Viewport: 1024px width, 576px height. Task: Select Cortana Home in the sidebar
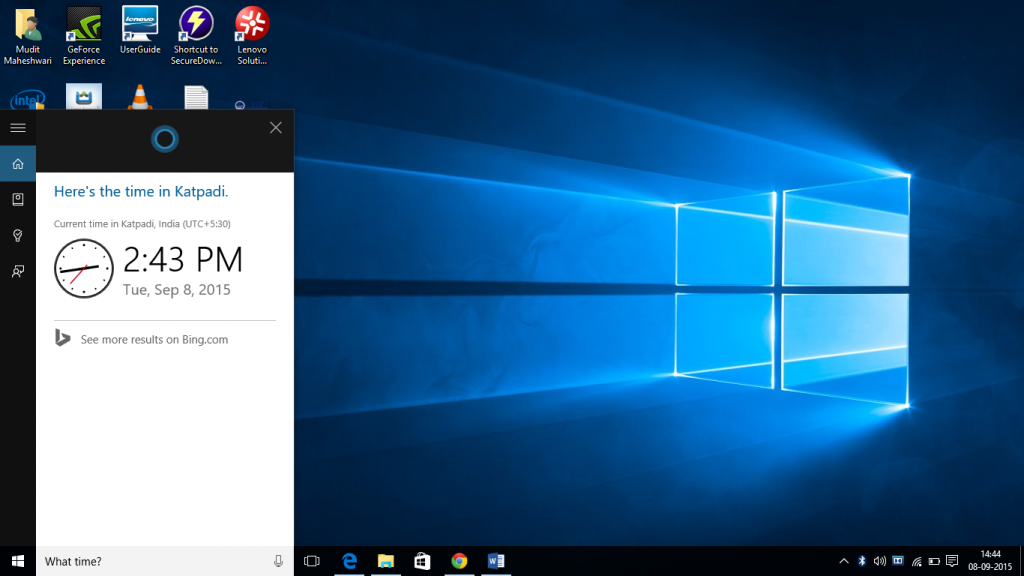click(x=18, y=163)
